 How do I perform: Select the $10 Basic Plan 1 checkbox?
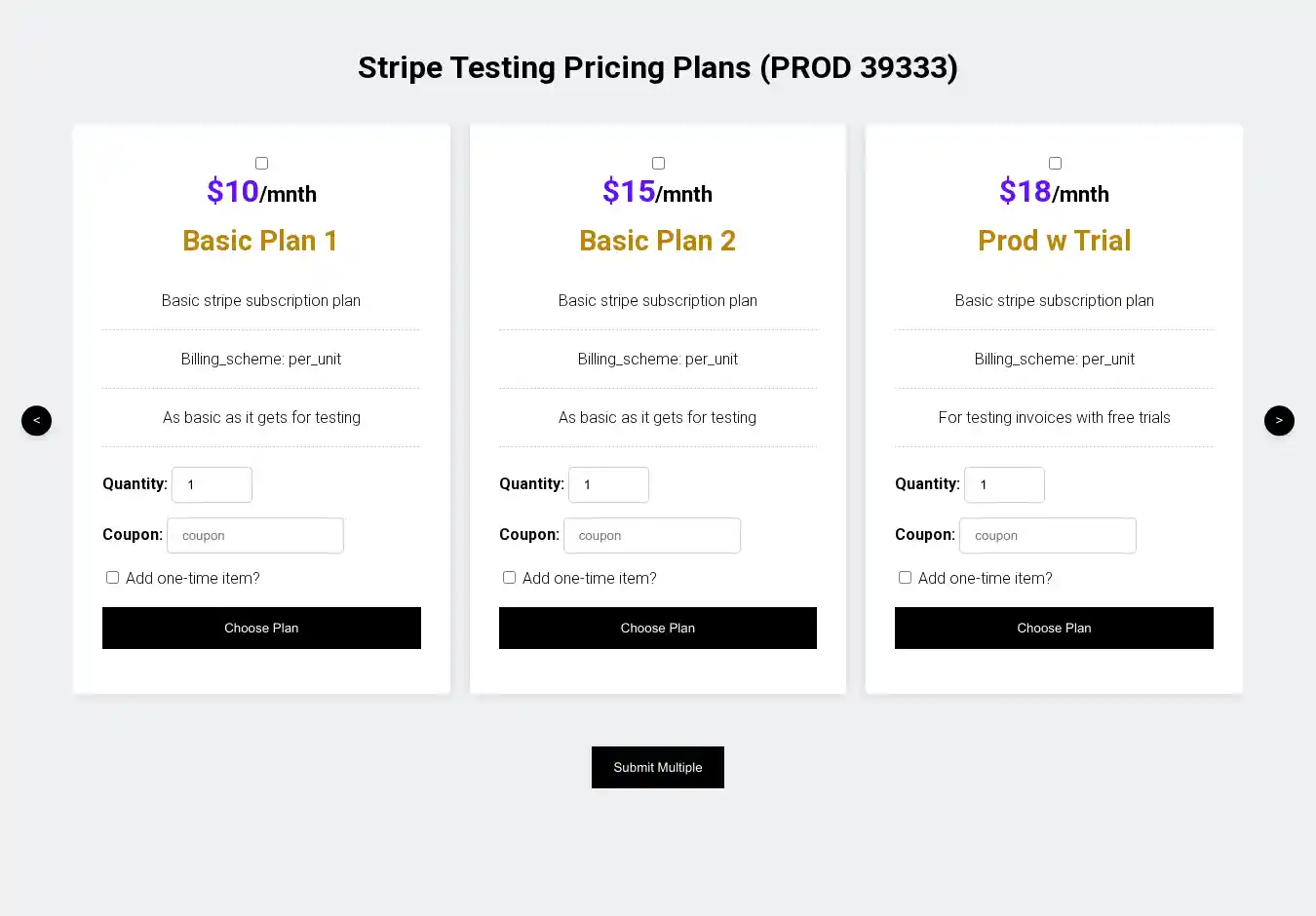261,164
